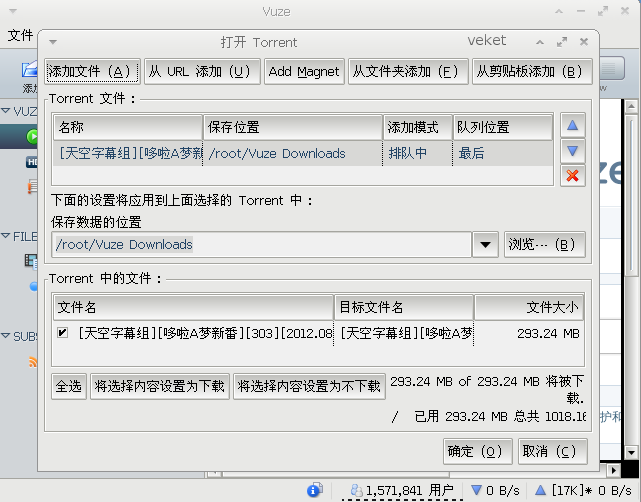Remove torrent using red X icon
This screenshot has width=641, height=502.
click(x=572, y=176)
